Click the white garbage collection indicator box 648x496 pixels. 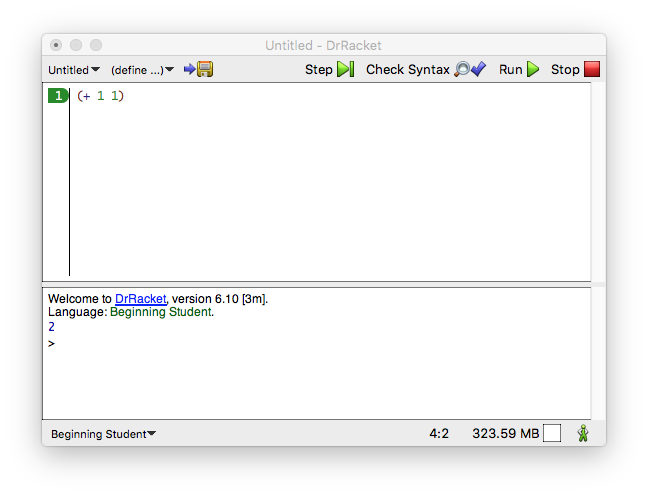[552, 433]
